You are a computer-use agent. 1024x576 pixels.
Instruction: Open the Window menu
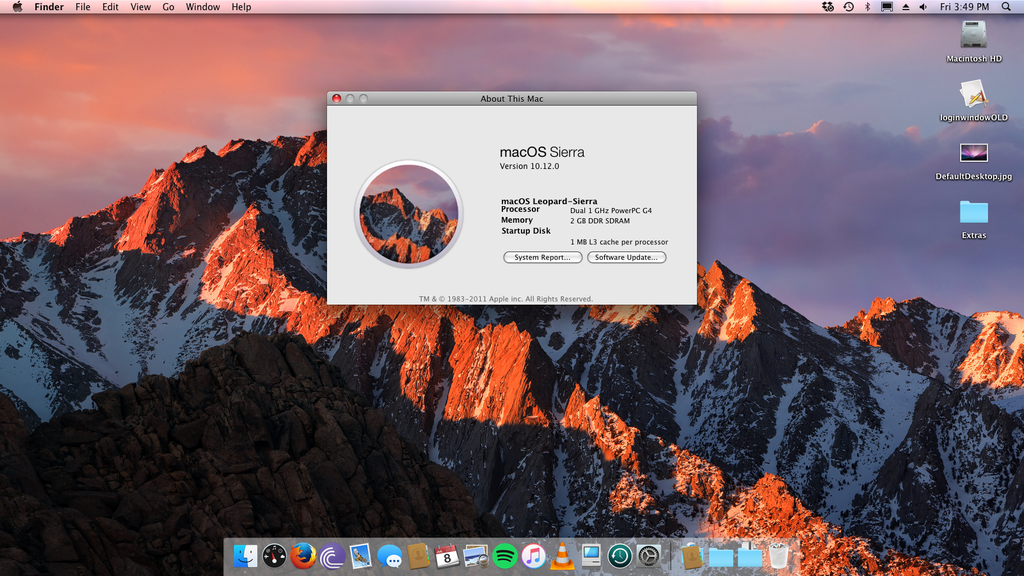[x=202, y=7]
